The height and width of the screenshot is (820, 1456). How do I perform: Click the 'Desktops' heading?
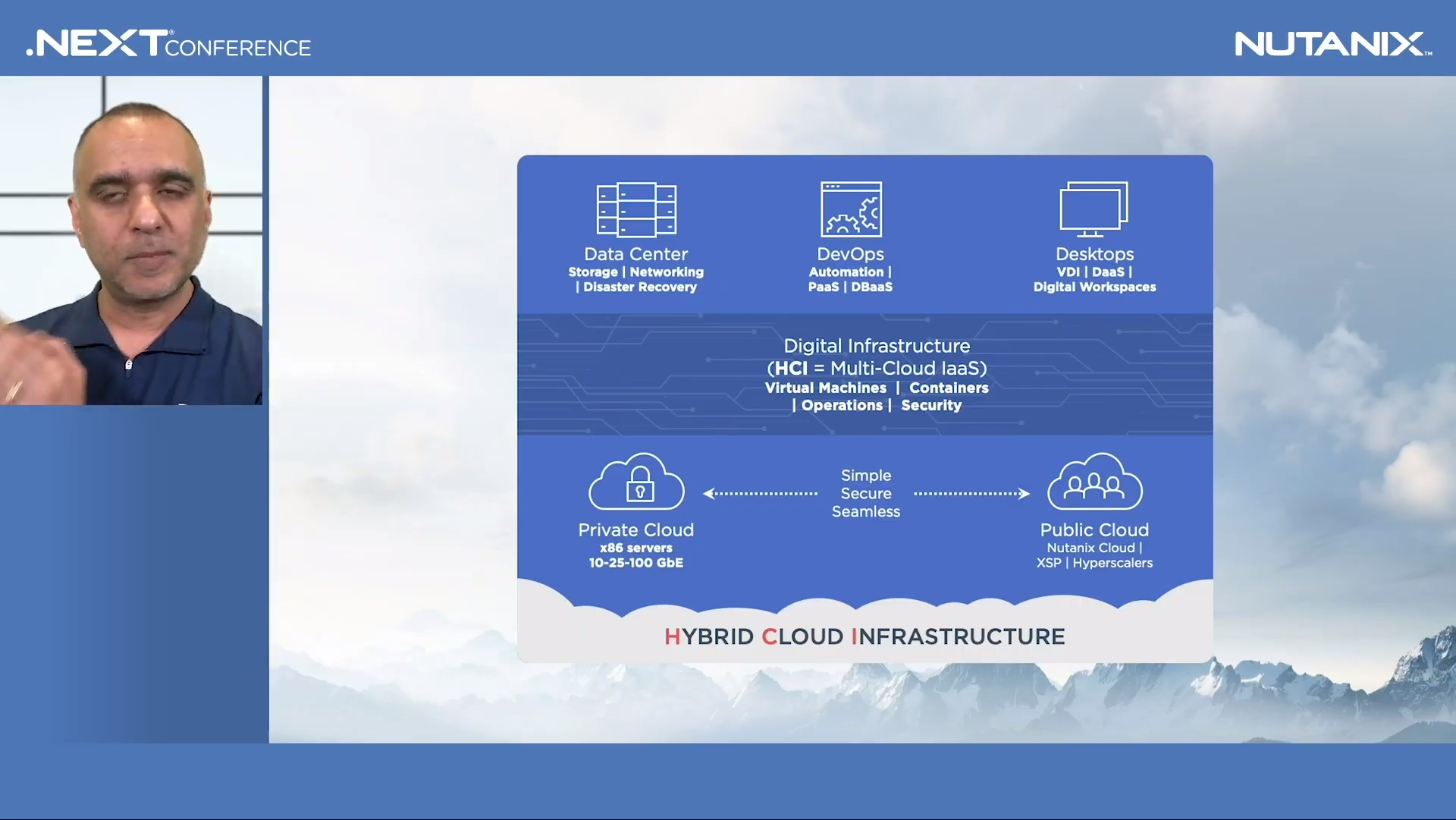pyautogui.click(x=1094, y=254)
